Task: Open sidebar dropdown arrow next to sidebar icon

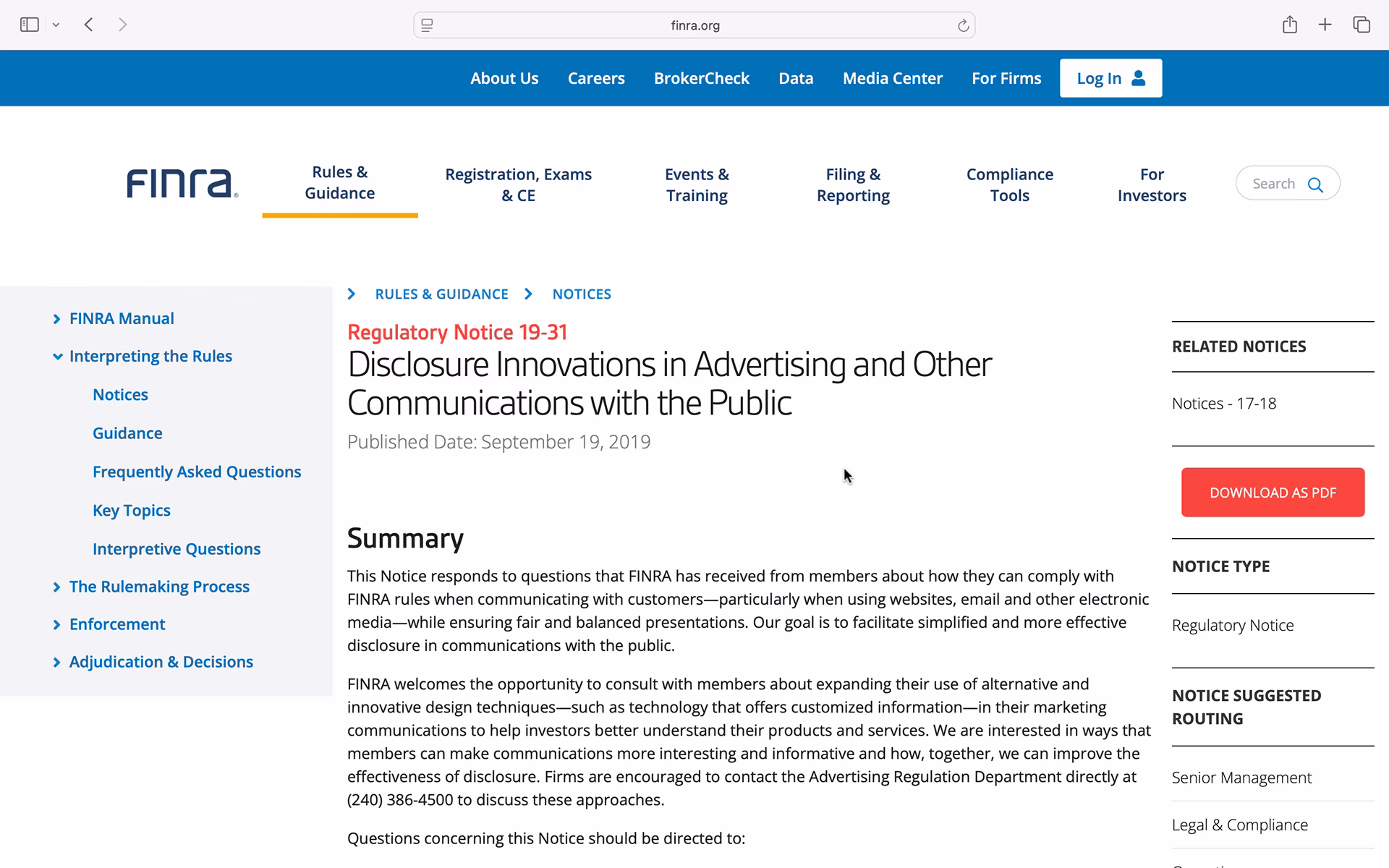Action: pyautogui.click(x=56, y=25)
